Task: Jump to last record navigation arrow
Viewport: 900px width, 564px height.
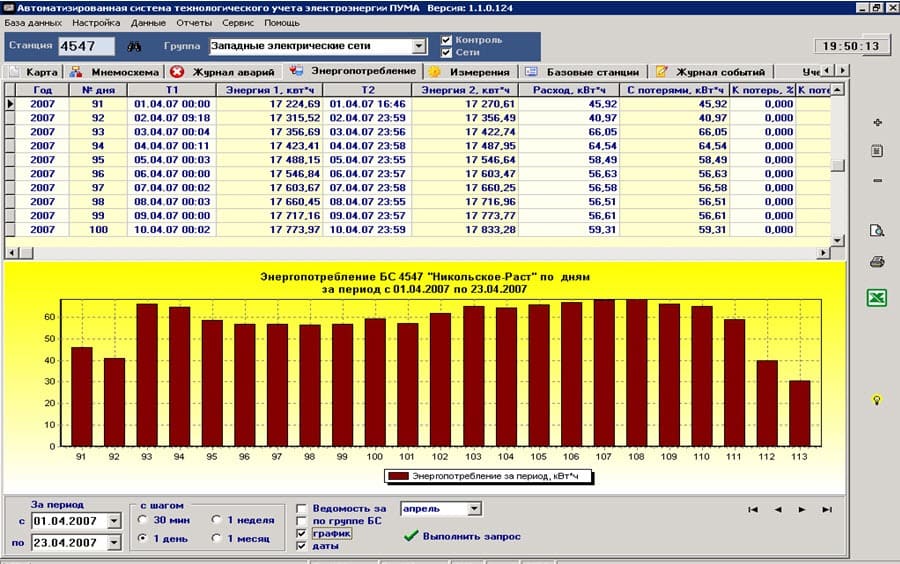Action: 827,509
